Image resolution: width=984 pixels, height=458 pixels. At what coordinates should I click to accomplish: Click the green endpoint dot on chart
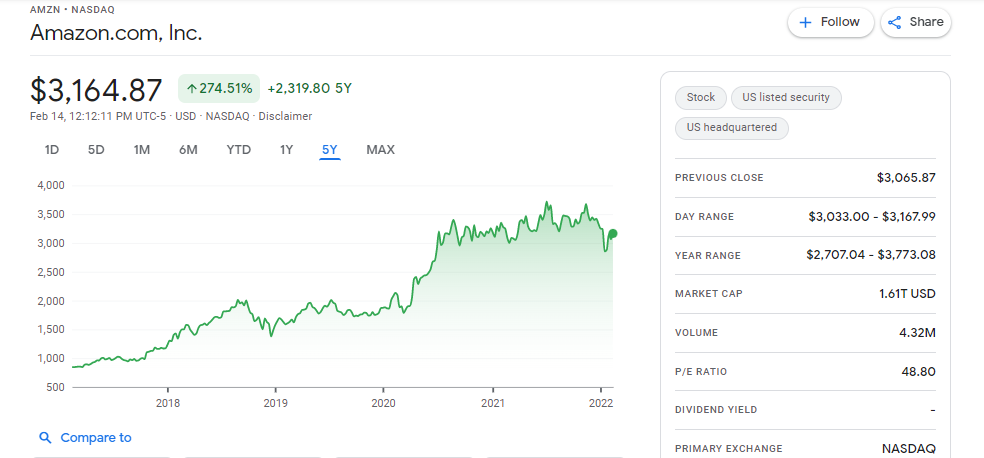click(x=613, y=233)
